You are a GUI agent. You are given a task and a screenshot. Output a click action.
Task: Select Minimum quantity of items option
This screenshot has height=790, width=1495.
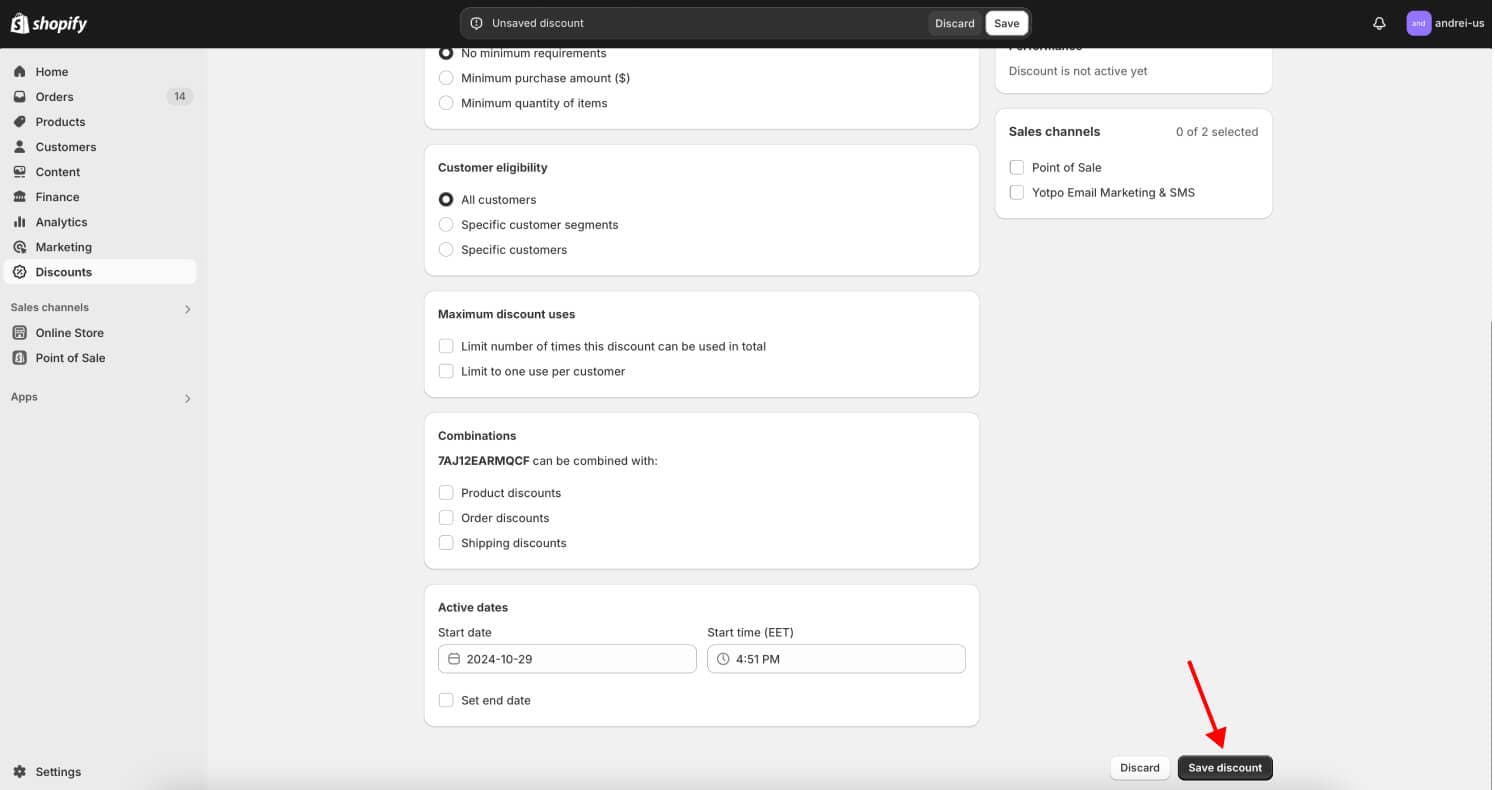click(x=446, y=103)
